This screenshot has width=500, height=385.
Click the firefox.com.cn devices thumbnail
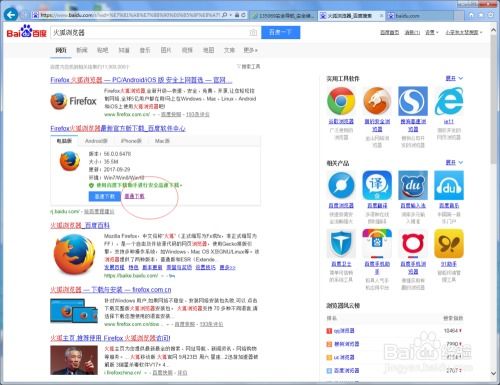click(74, 311)
